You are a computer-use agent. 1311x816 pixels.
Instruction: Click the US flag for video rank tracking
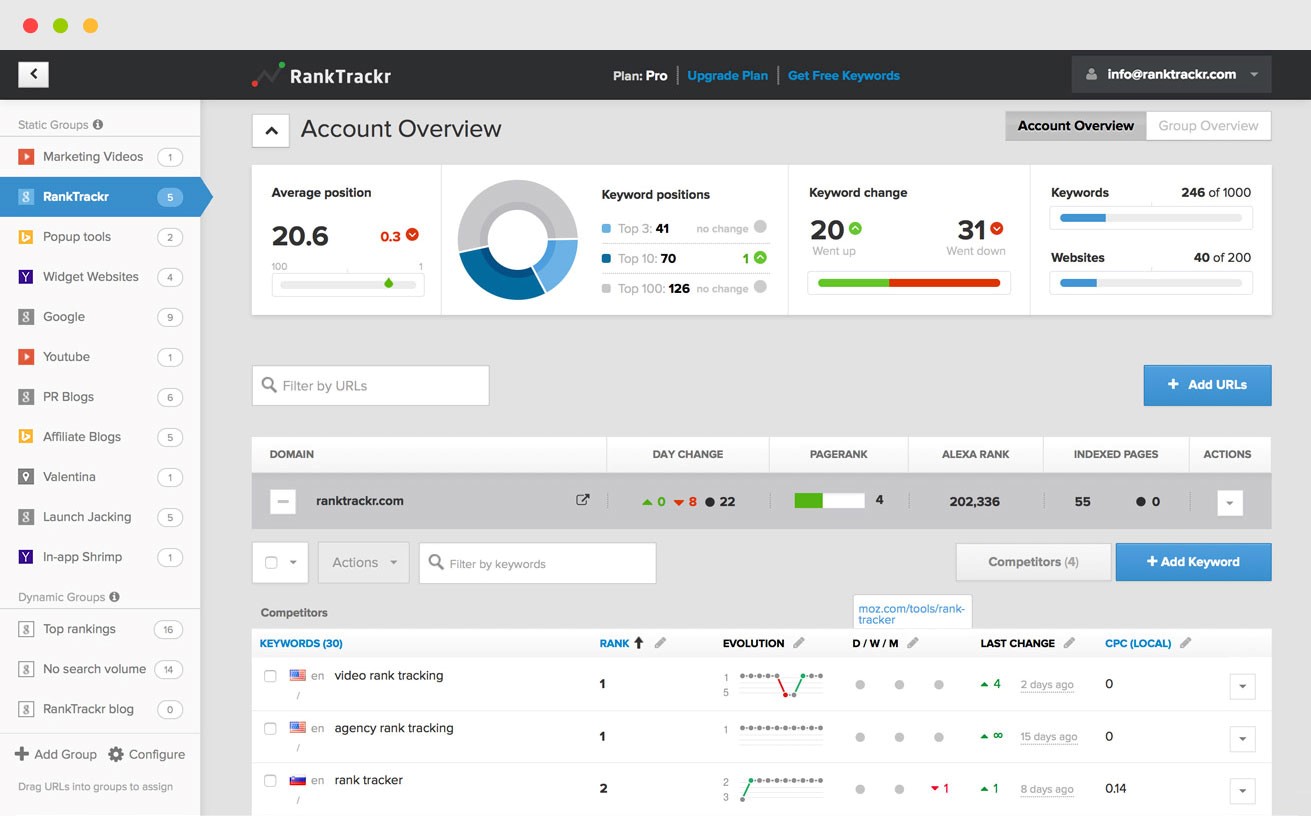(x=297, y=676)
